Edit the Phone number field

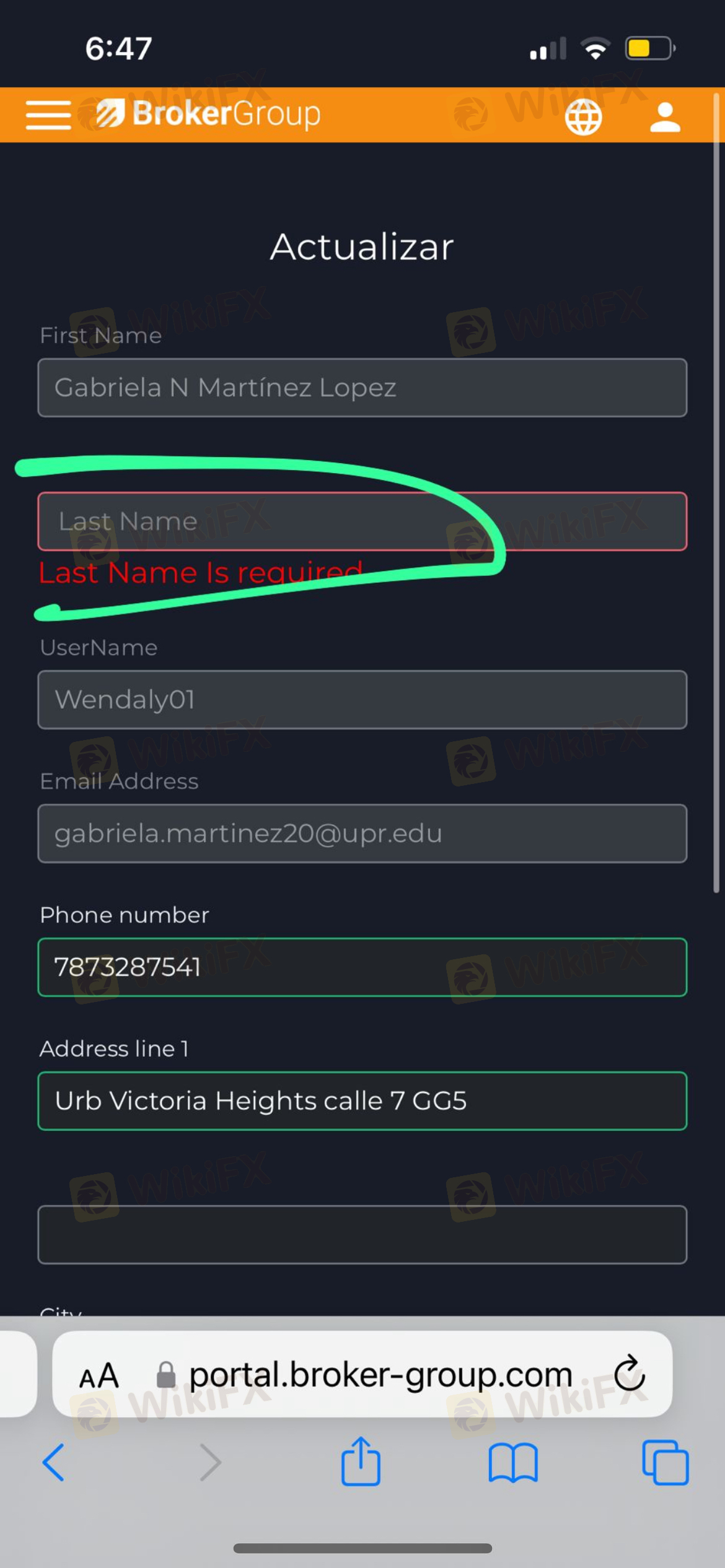pos(362,967)
